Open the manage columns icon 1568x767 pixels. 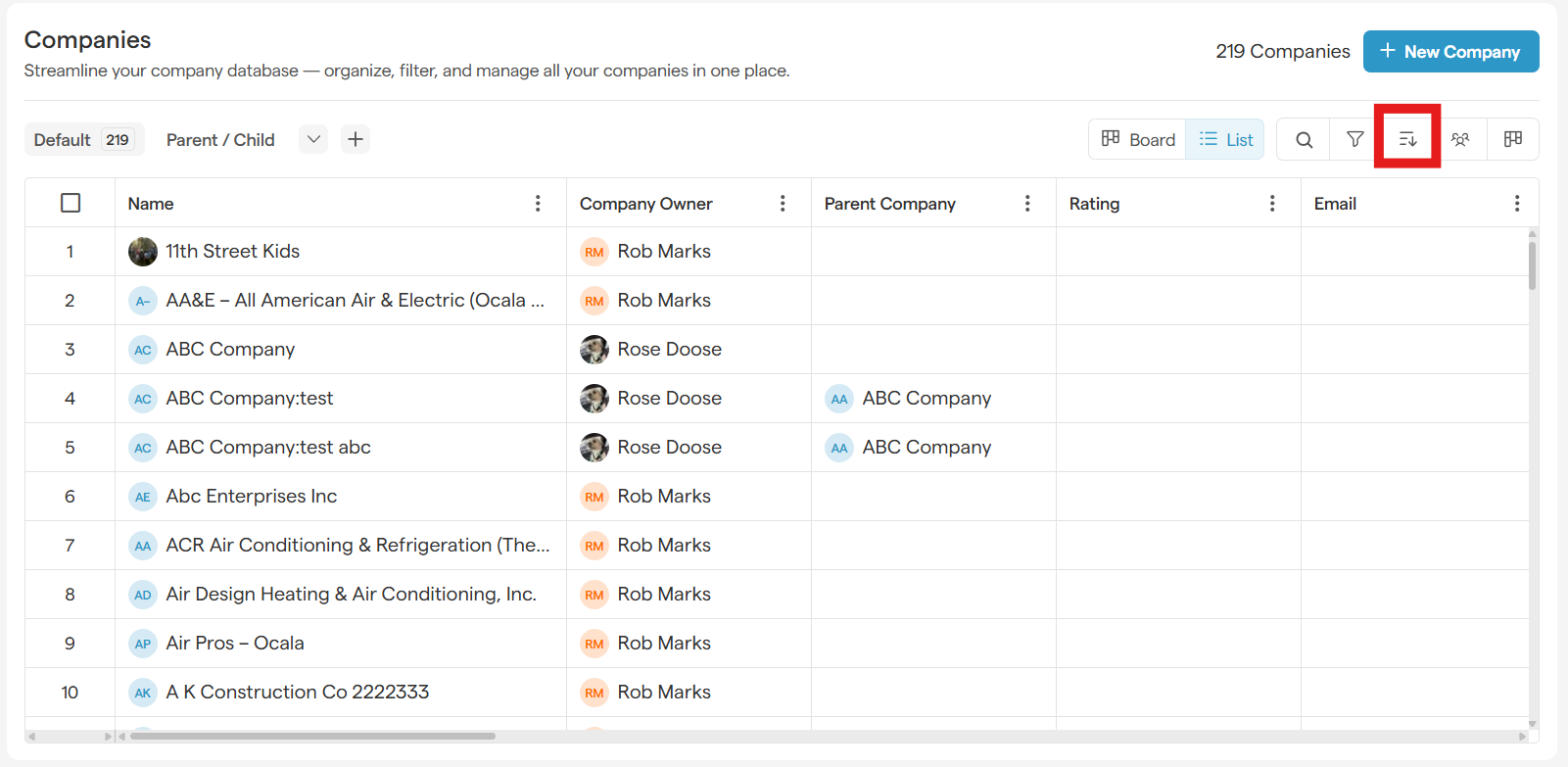point(1513,140)
